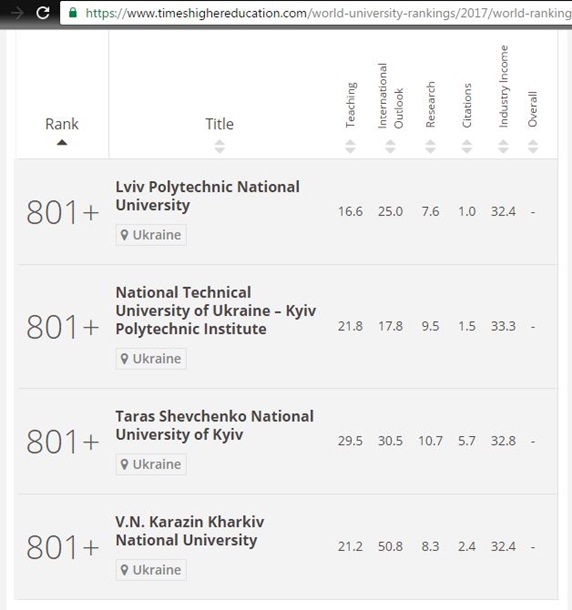Open National Technical University of Ukraine link
Viewport: 572px width, 610px height.
pyautogui.click(x=216, y=310)
